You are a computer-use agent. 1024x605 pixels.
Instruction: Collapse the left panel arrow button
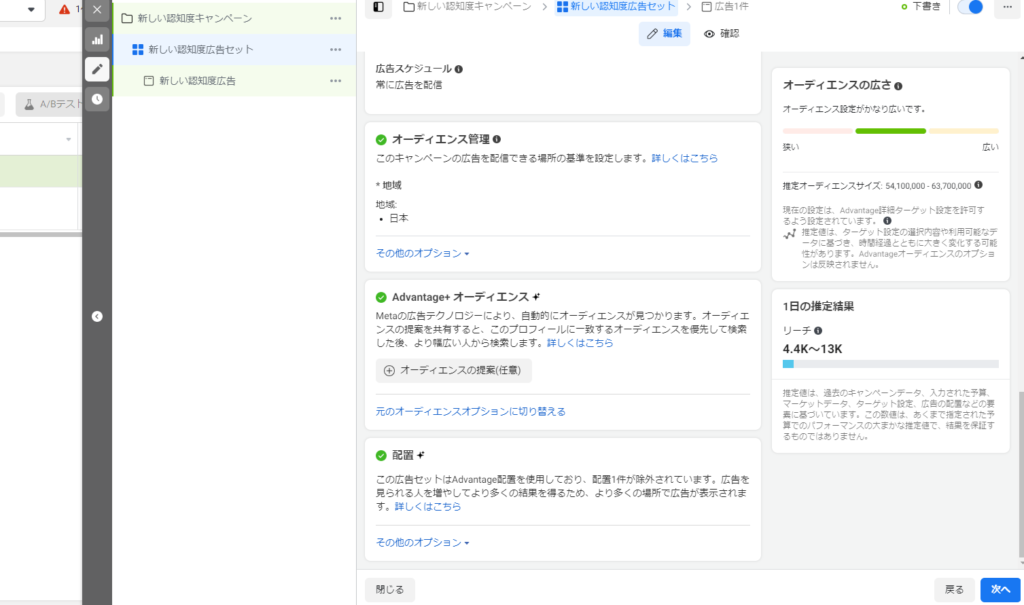click(97, 316)
